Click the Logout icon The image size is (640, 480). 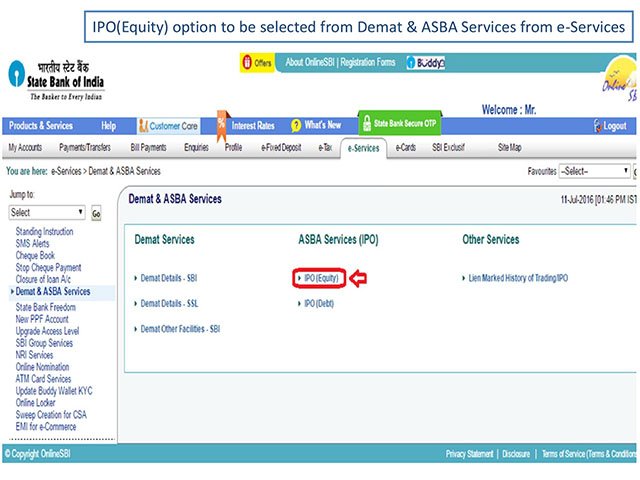[598, 126]
